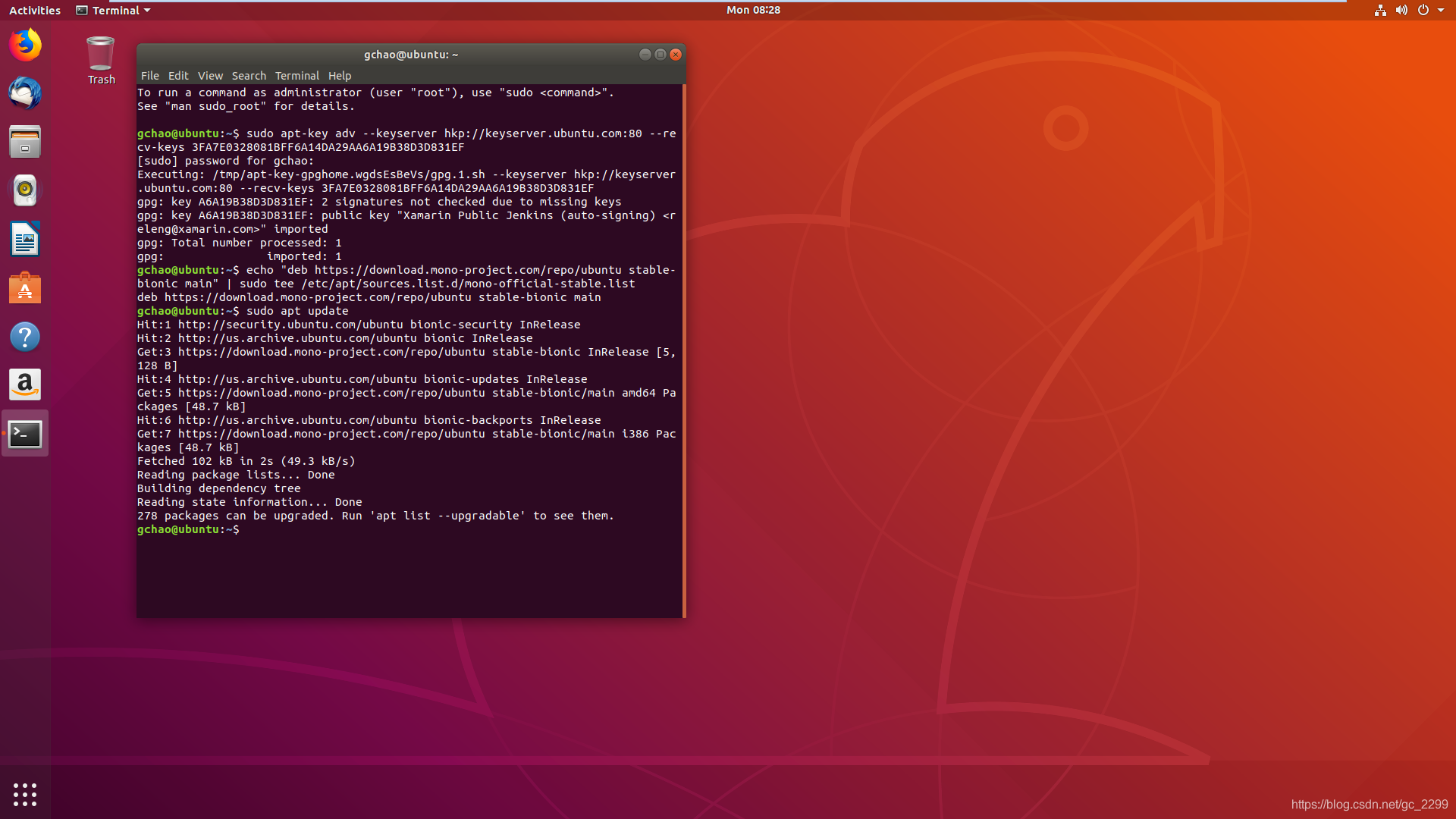Screen dimensions: 1456x819
Task: Open the Terminal menu in menu bar
Action: click(x=297, y=76)
